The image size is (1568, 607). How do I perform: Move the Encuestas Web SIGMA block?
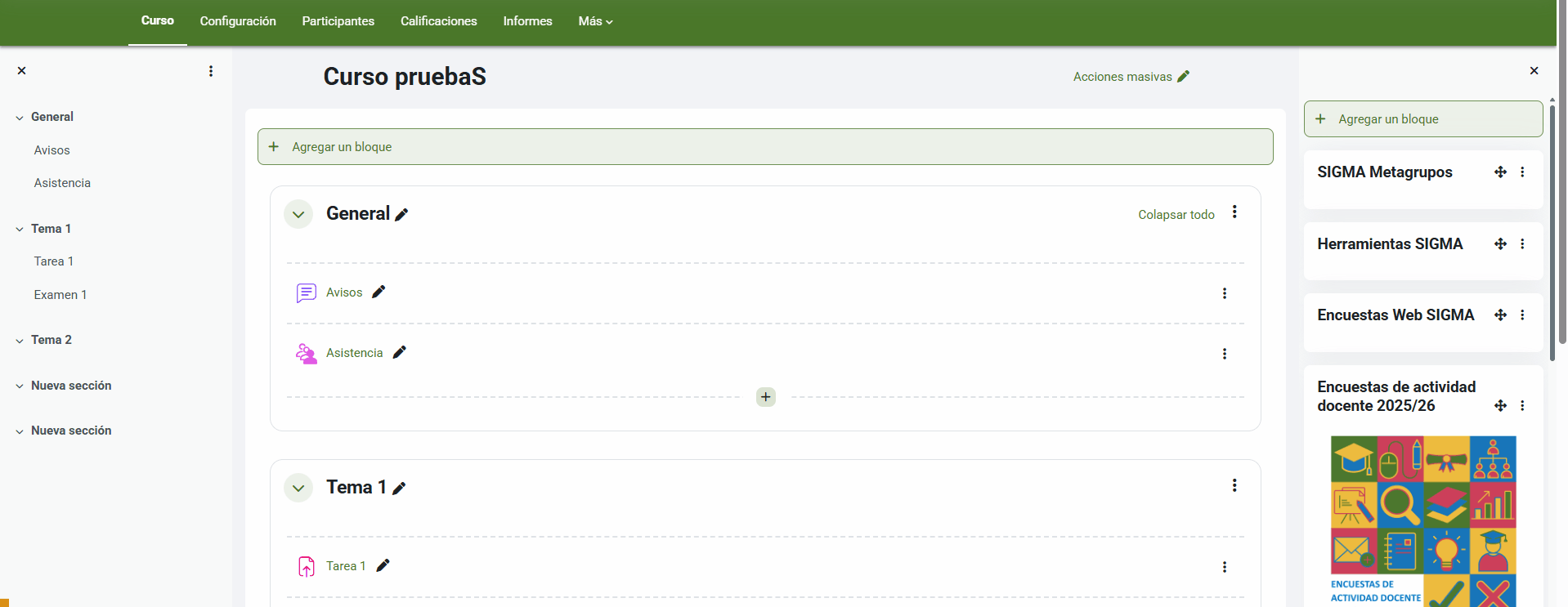click(1500, 315)
